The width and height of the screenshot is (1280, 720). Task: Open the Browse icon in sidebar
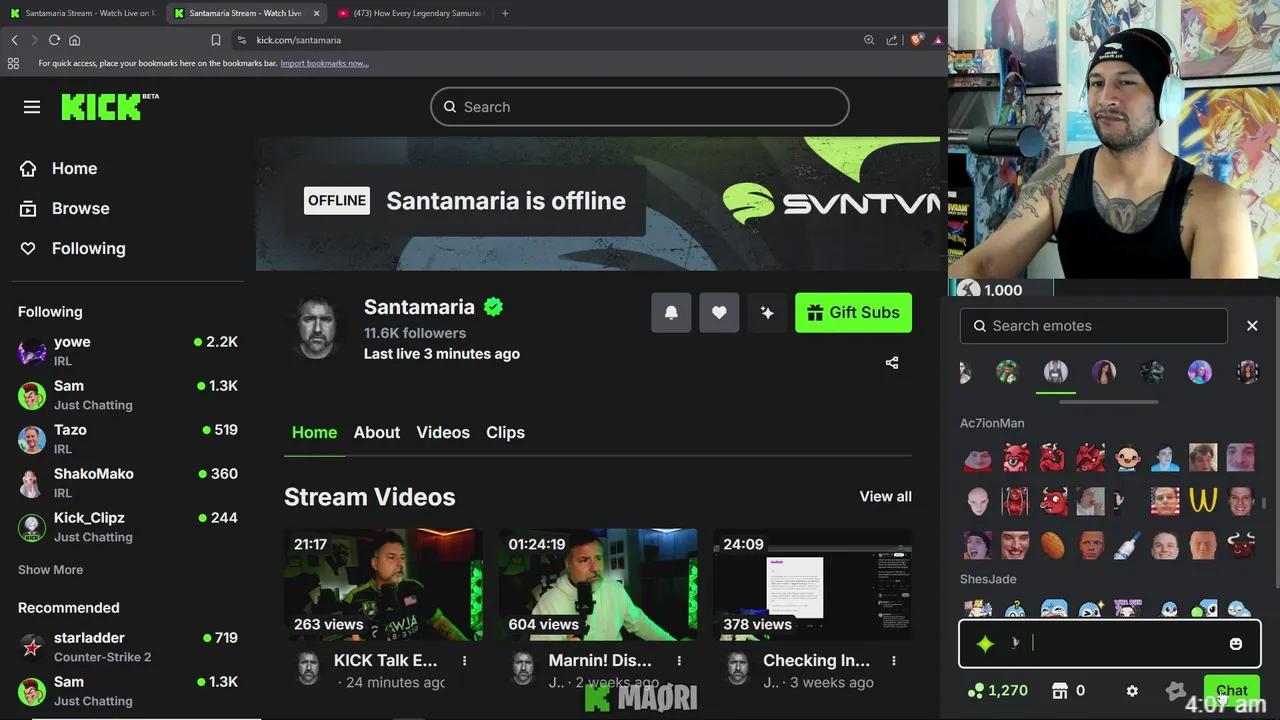pyautogui.click(x=28, y=208)
